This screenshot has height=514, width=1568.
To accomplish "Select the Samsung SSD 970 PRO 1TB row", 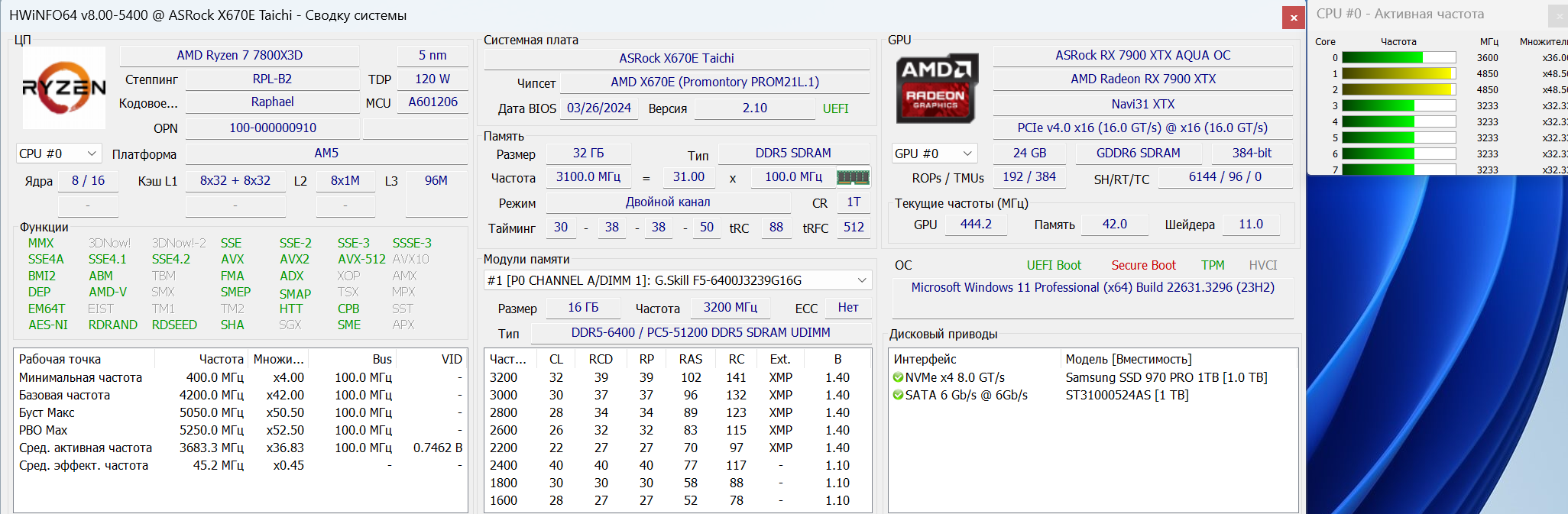I will click(1093, 377).
